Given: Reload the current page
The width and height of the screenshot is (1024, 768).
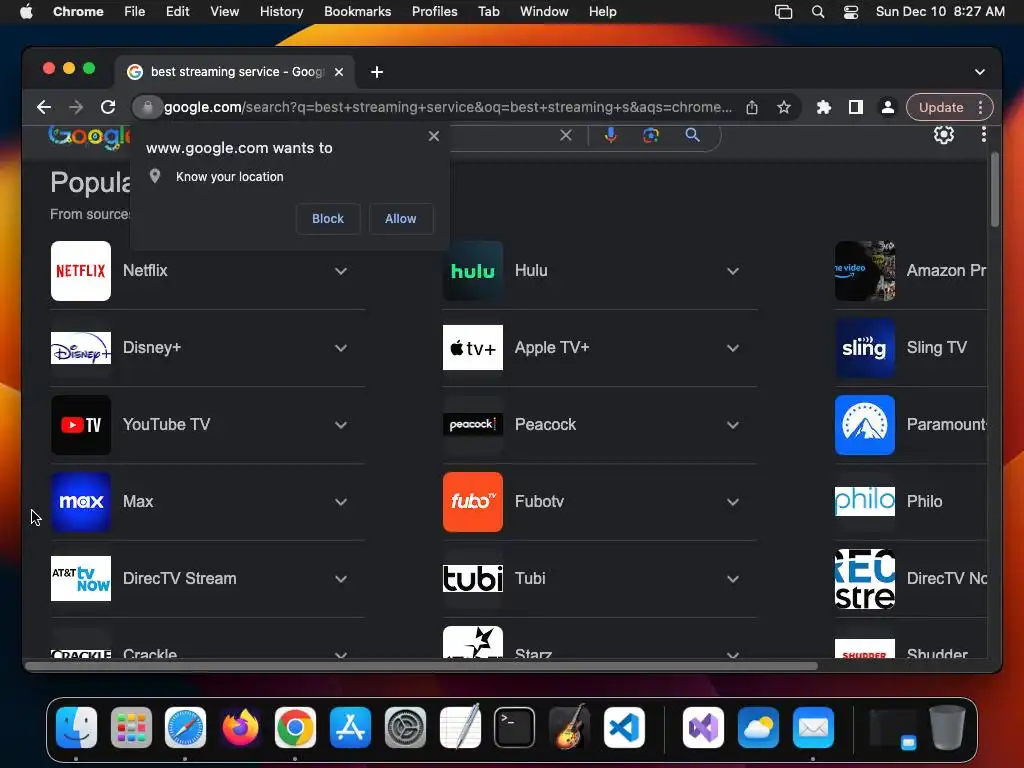Looking at the screenshot, I should click(108, 107).
